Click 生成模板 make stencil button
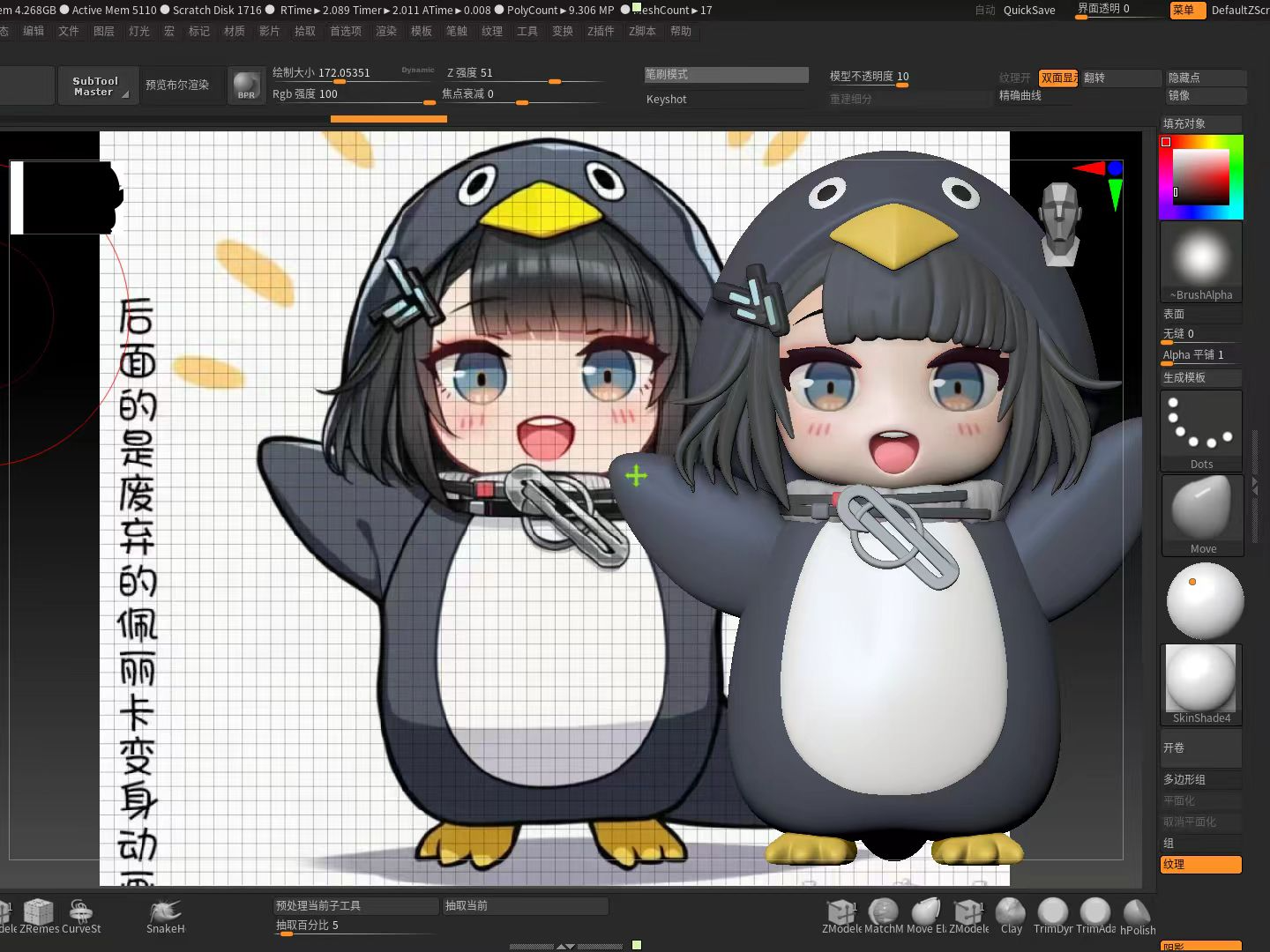 [x=1201, y=378]
